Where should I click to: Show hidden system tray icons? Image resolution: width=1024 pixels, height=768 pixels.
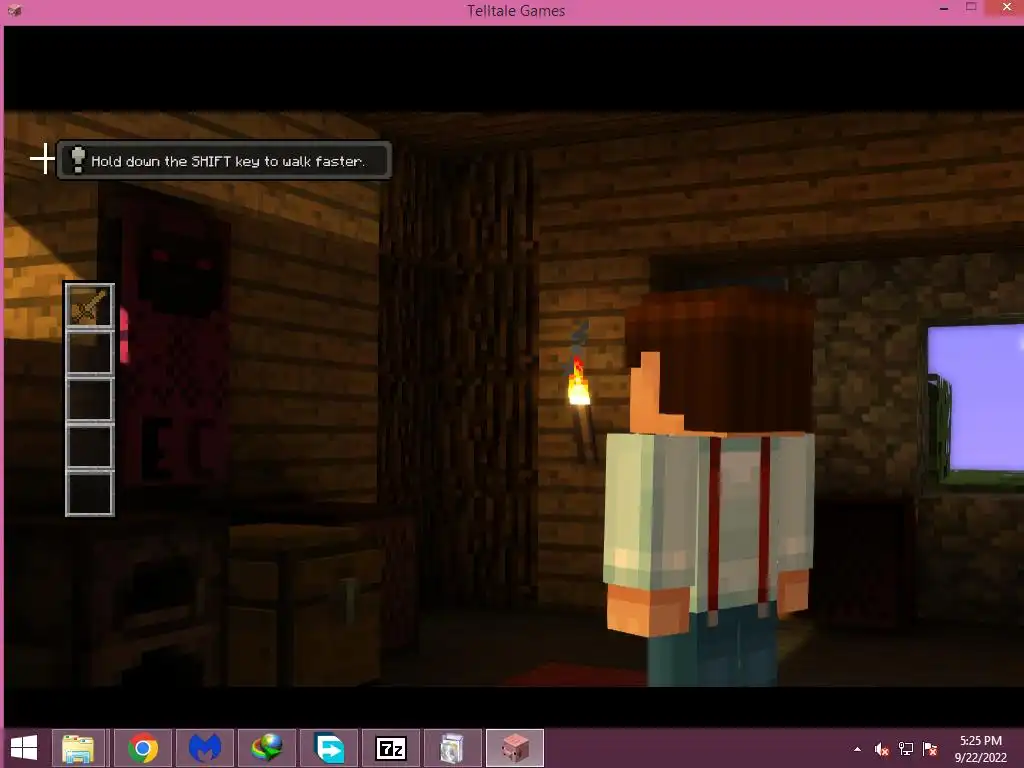point(857,749)
